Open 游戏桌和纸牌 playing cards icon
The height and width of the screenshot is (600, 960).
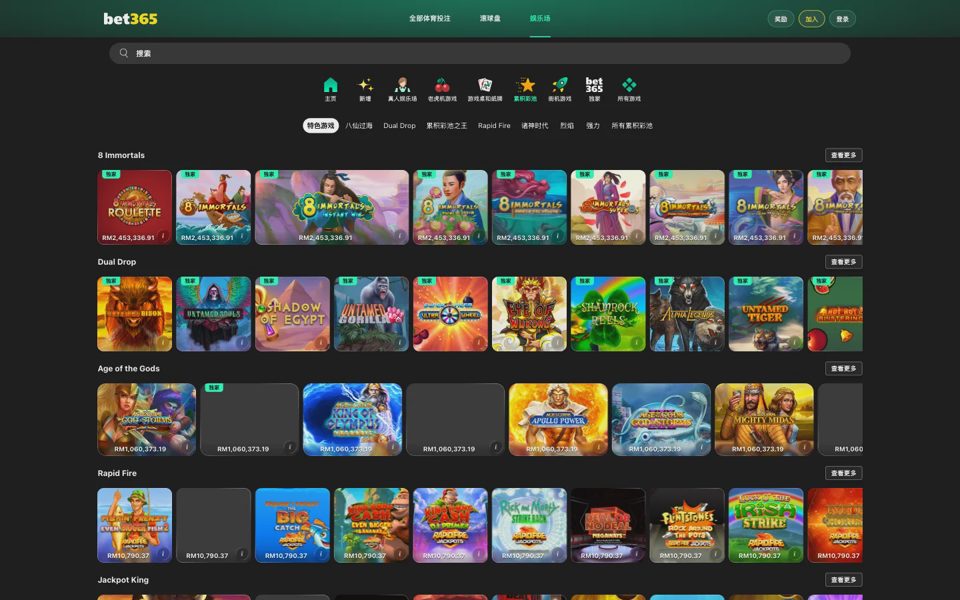point(485,89)
